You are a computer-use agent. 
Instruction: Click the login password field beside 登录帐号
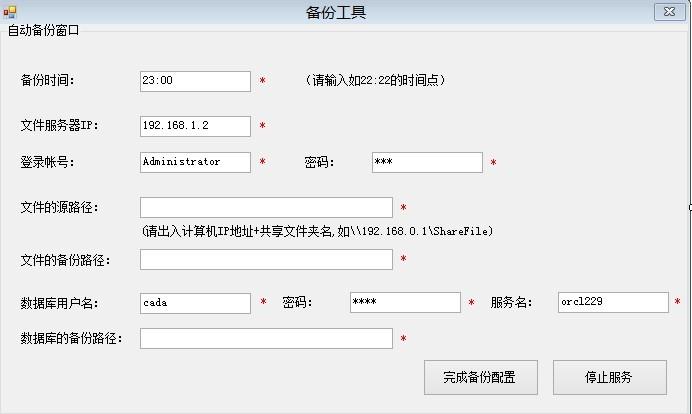[427, 162]
